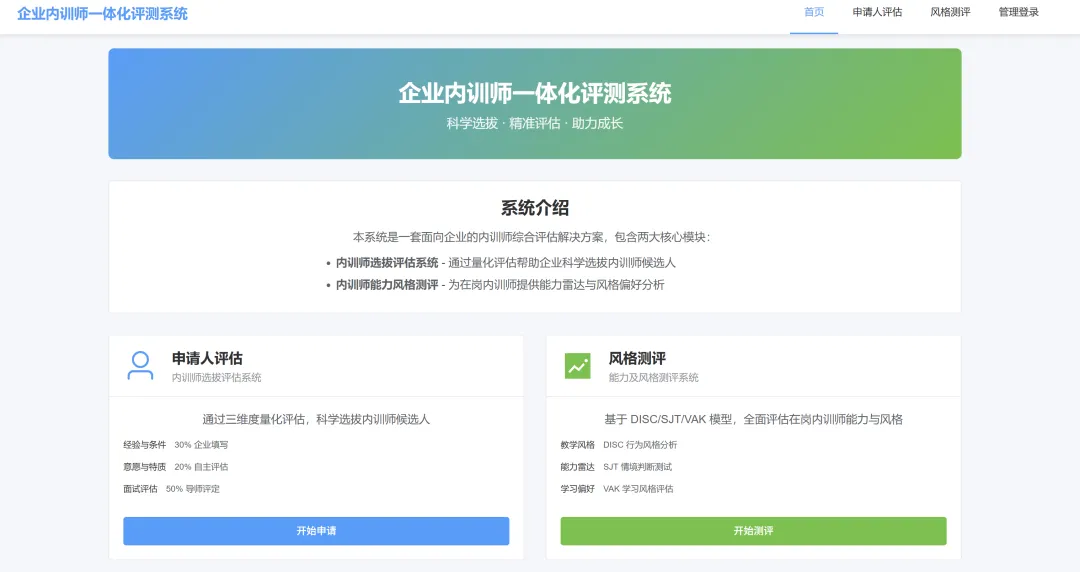Click the 教学风格 label

point(577,445)
